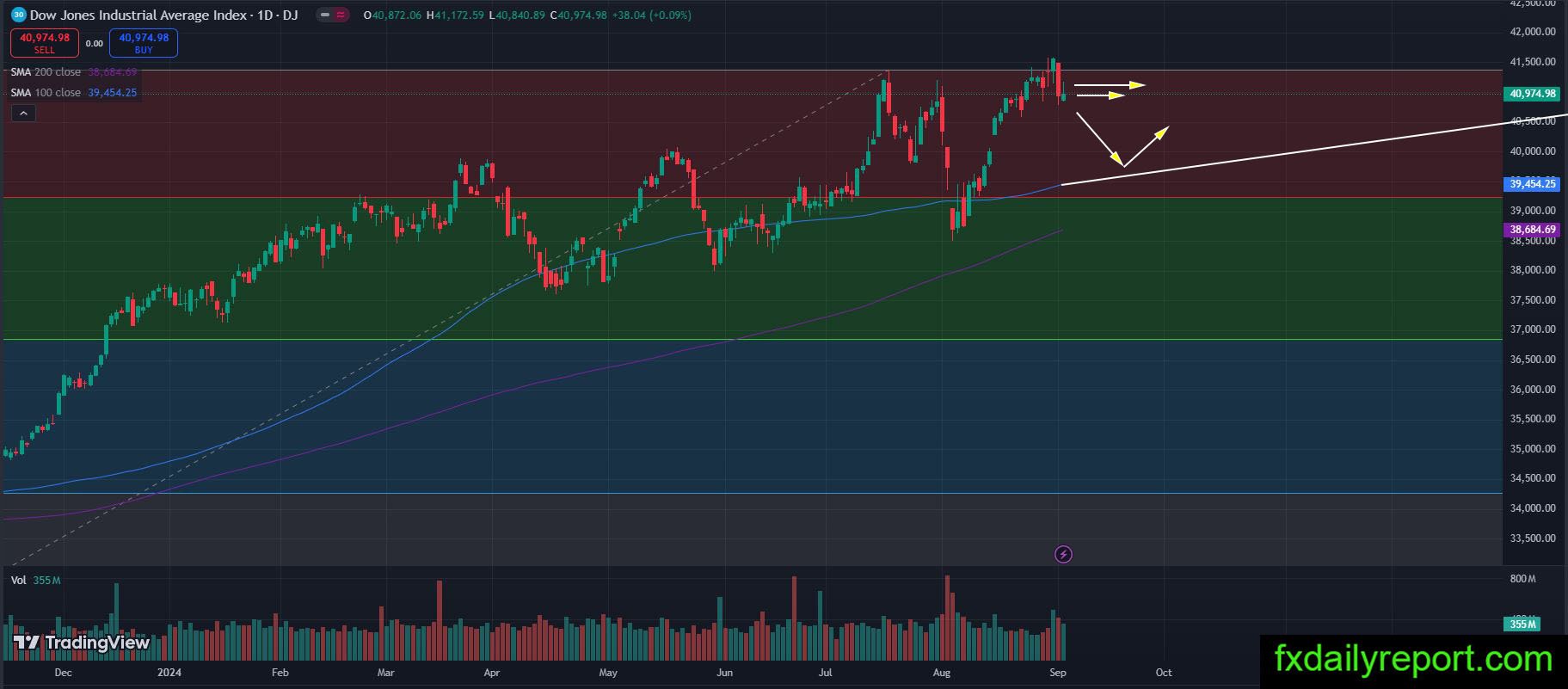Click the red SELL 40,974.98 button

point(45,43)
